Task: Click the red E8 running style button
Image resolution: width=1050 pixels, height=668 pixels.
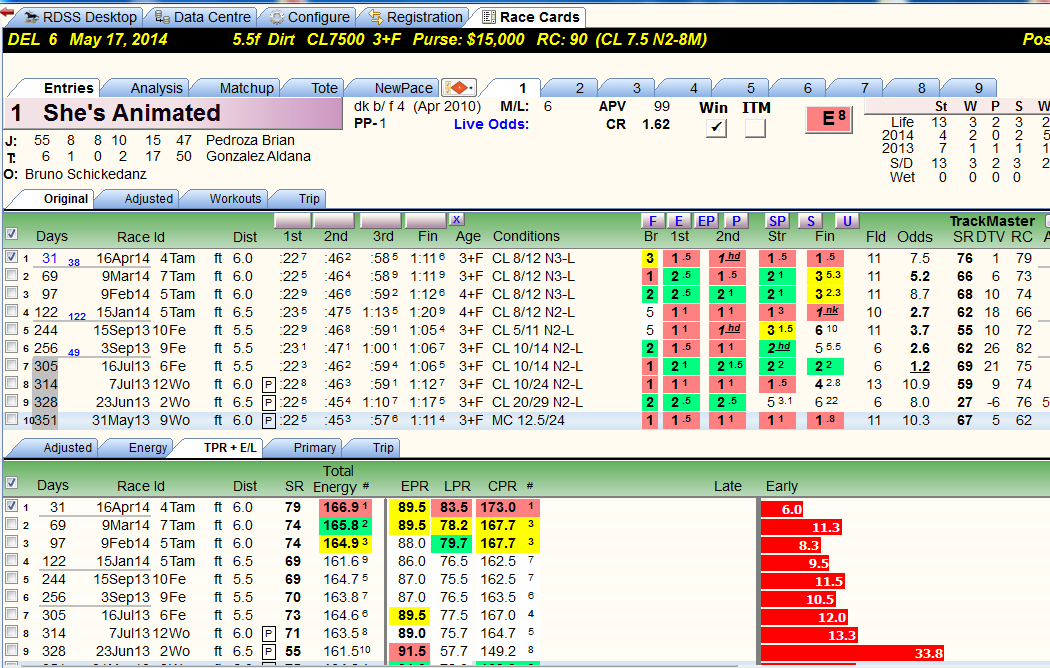Action: [x=828, y=119]
